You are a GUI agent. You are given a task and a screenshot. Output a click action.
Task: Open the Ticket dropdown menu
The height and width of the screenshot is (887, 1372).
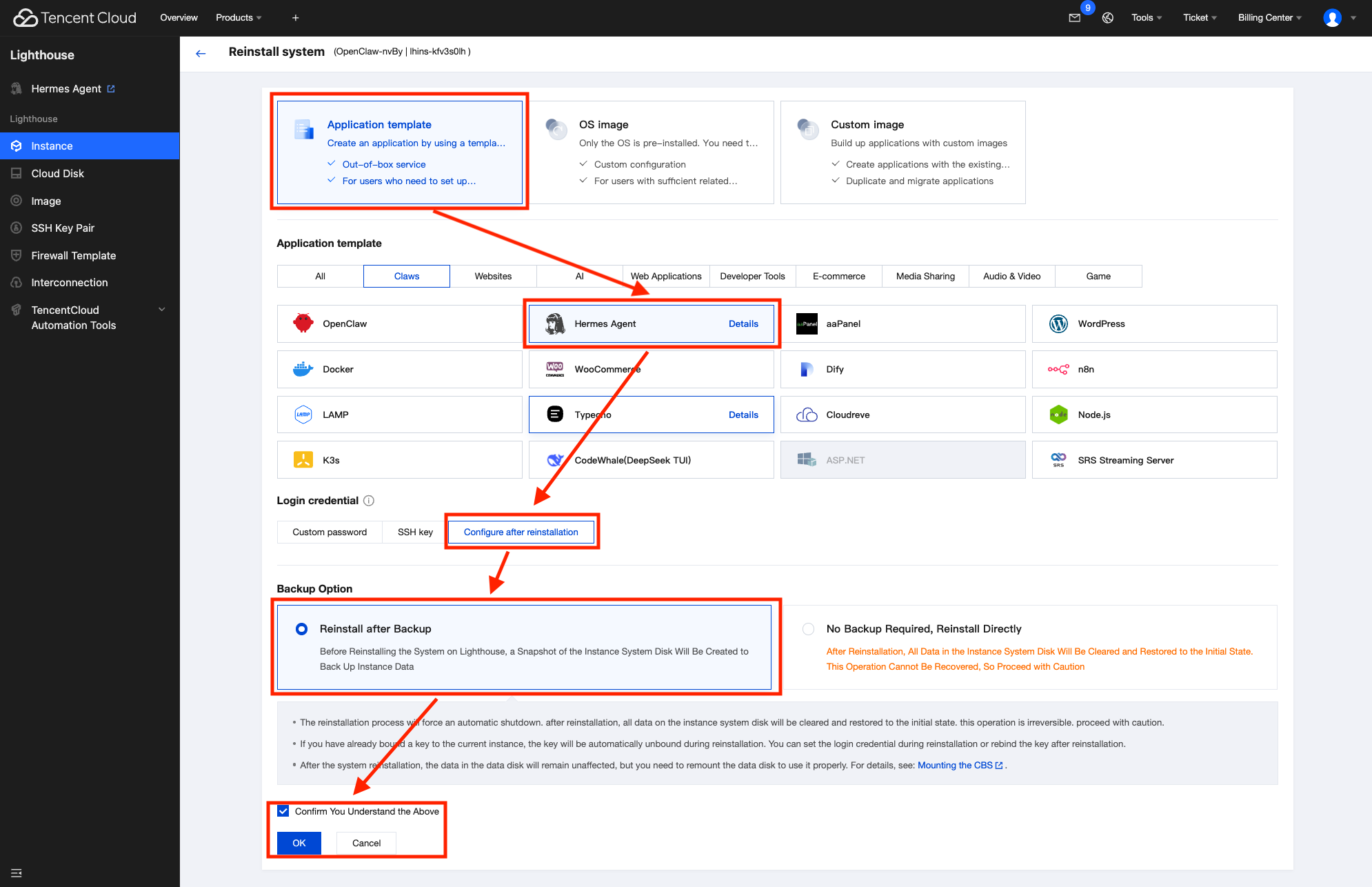1200,18
